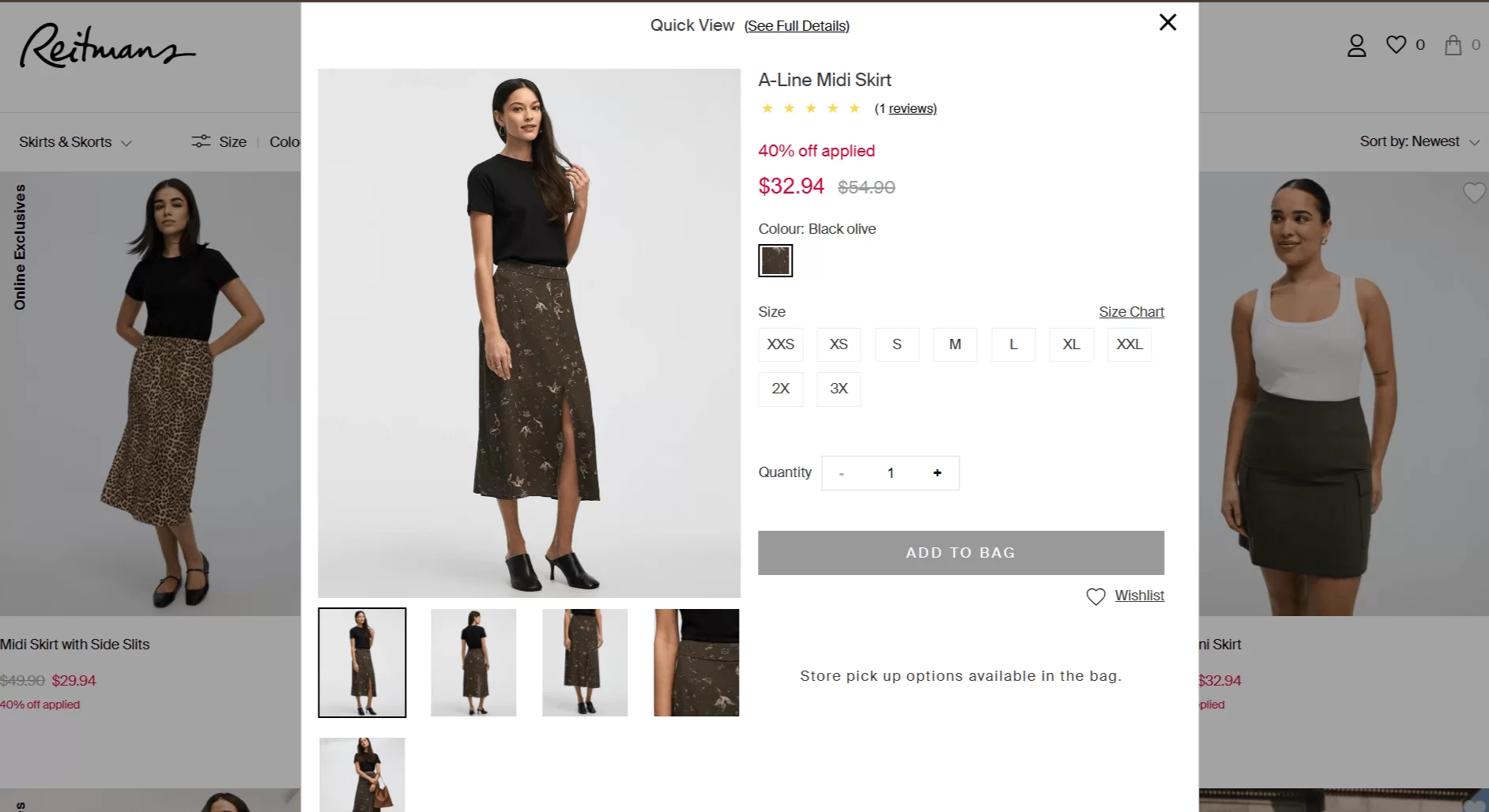
Task: Open the Size Chart link
Action: pyautogui.click(x=1131, y=311)
